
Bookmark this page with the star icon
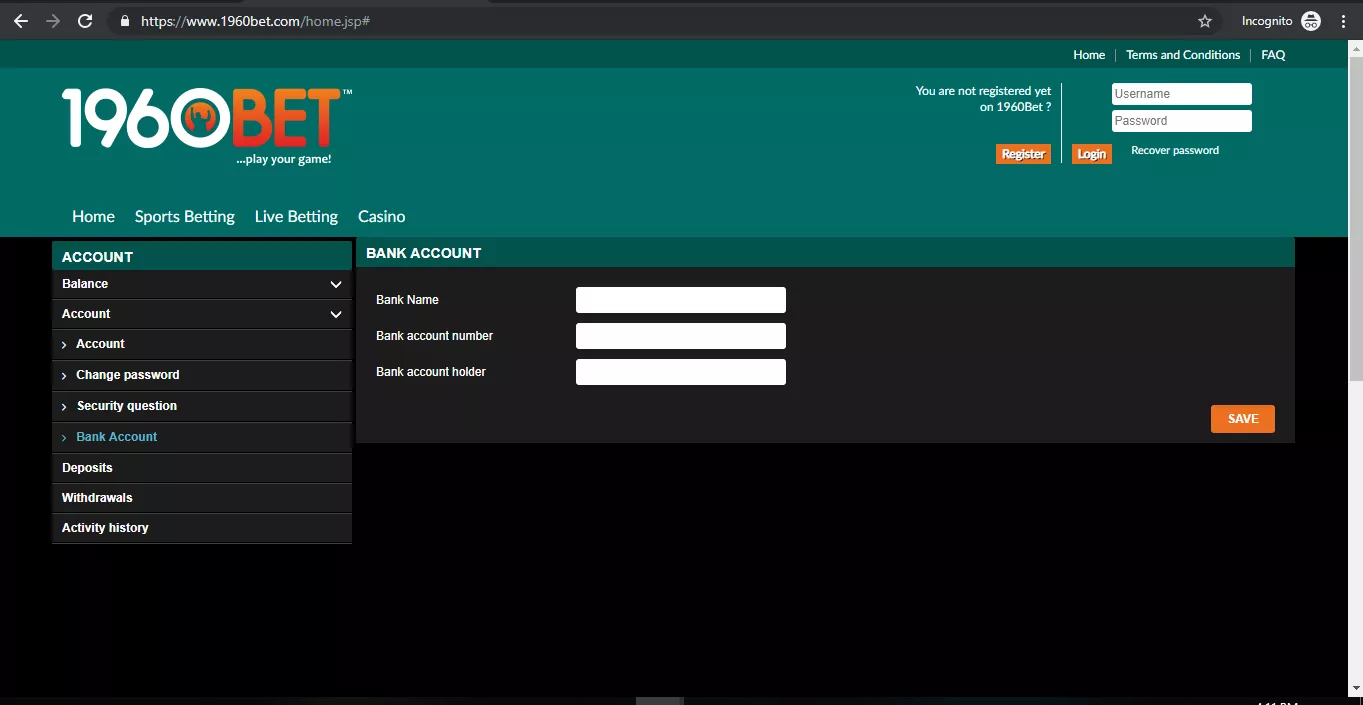(x=1205, y=21)
